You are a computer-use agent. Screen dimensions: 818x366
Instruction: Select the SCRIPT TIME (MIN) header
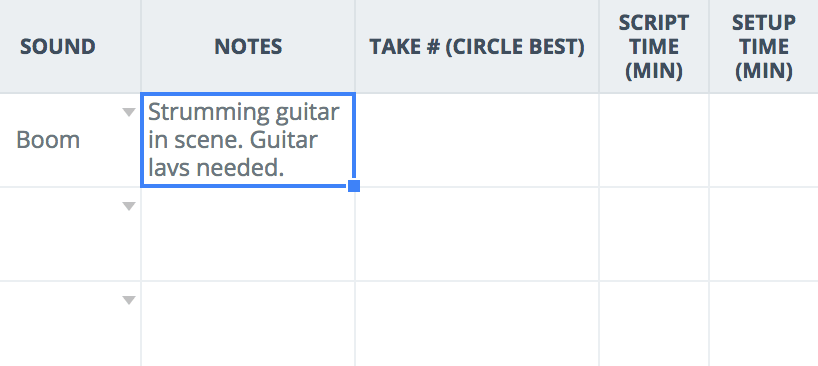click(x=654, y=47)
